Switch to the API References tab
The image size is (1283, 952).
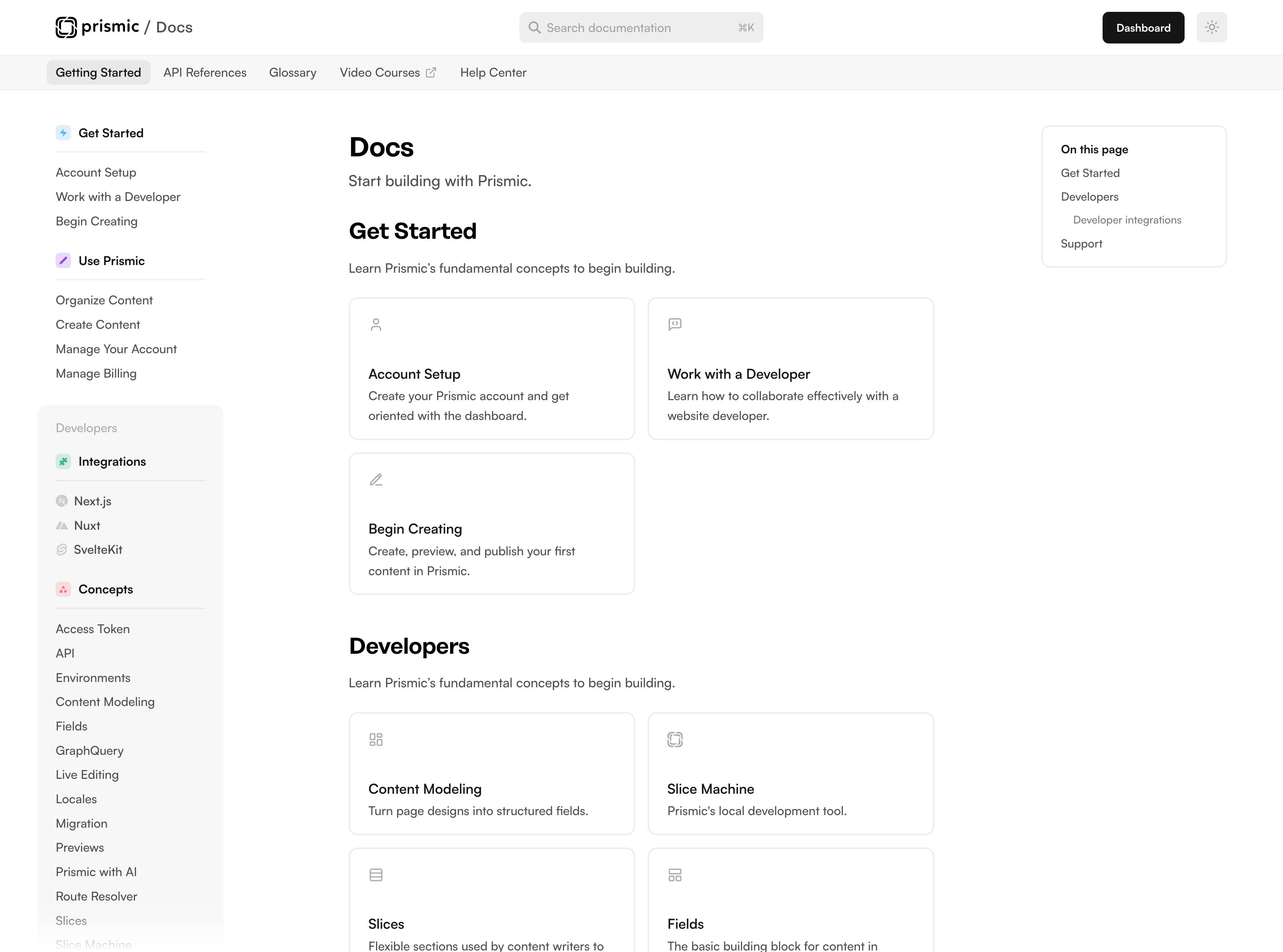pos(204,72)
